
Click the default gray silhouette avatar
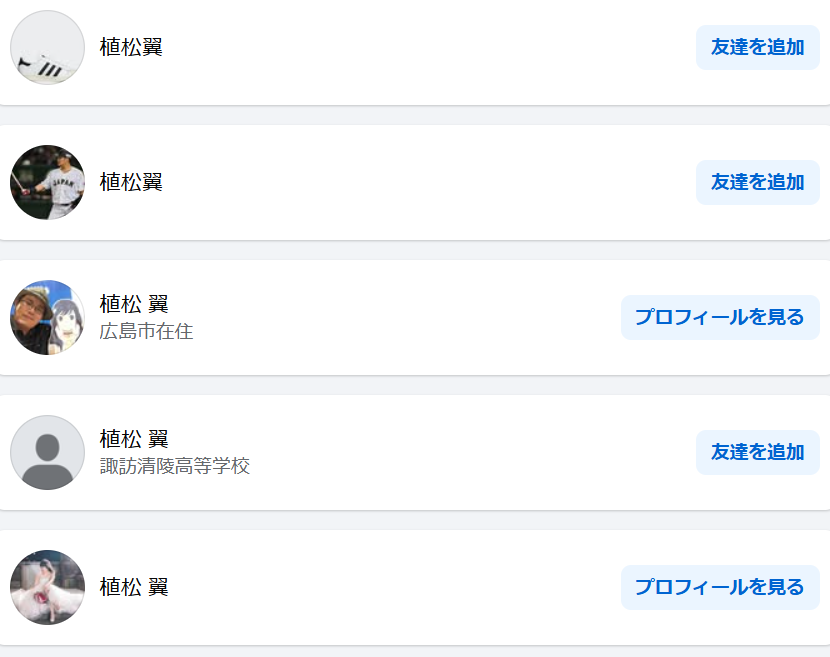tap(47, 452)
